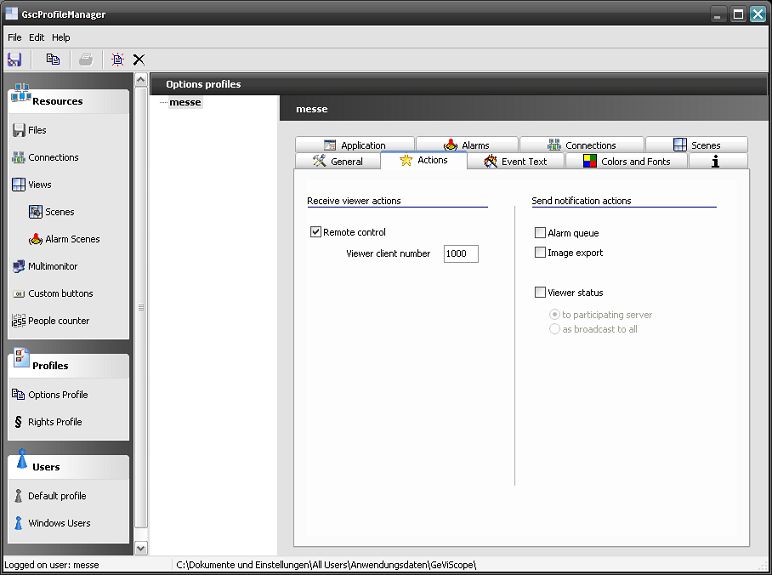
Task: Enable the Viewer status checkbox
Action: (541, 293)
